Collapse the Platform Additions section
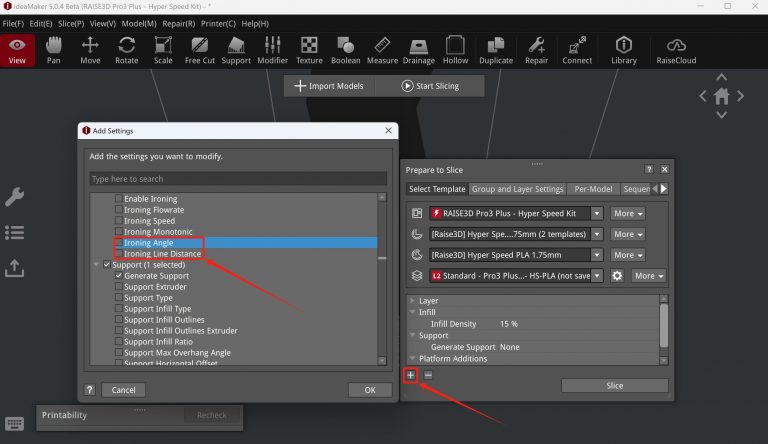The height and width of the screenshot is (444, 768). [412, 358]
